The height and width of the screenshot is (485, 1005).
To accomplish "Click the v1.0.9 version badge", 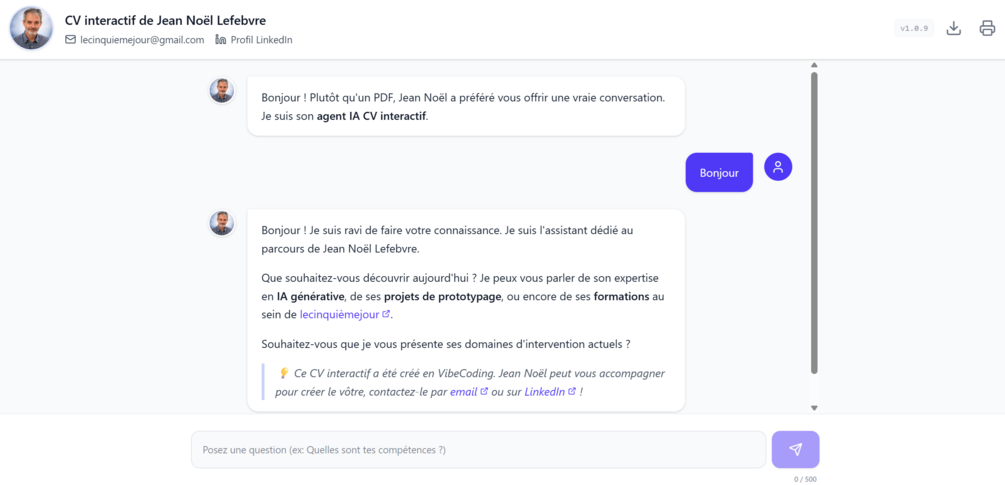I will [x=914, y=28].
